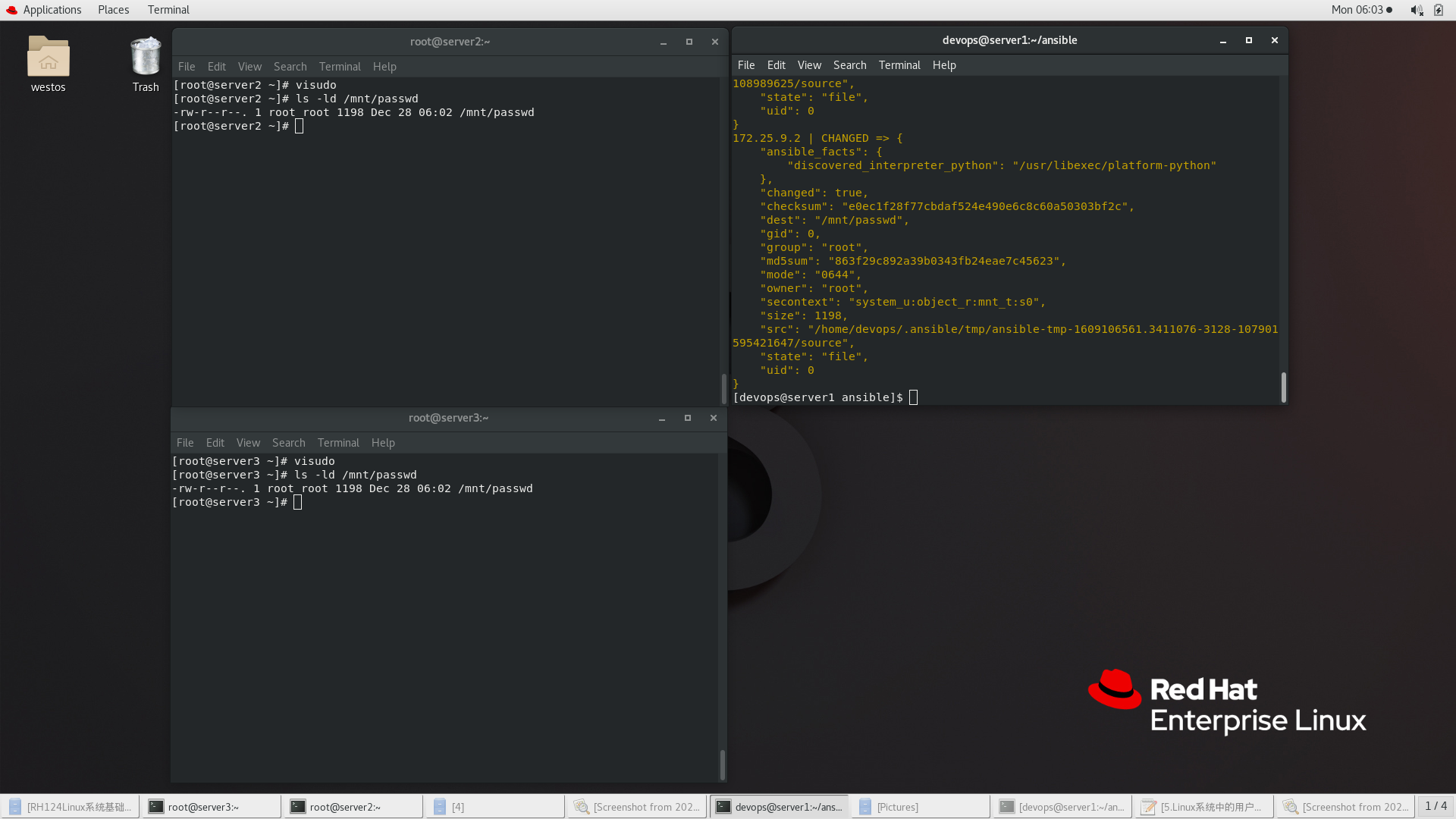Open RH124Linux document from taskbar
This screenshot has height=819, width=1456.
point(70,807)
